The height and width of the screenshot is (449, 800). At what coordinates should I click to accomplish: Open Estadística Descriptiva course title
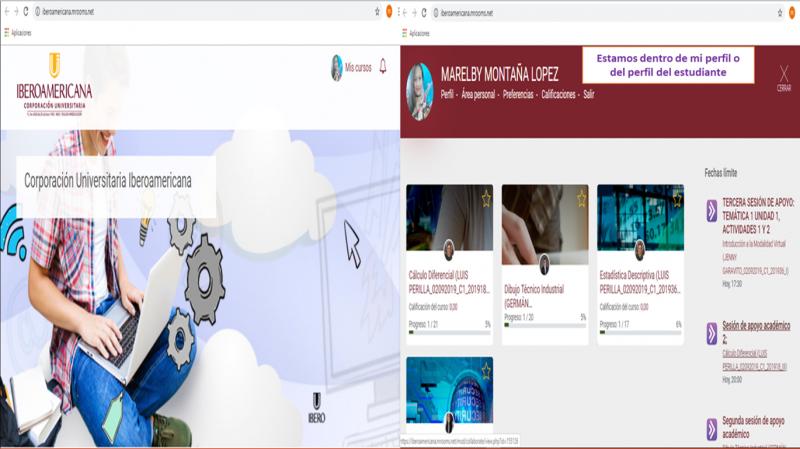click(640, 282)
